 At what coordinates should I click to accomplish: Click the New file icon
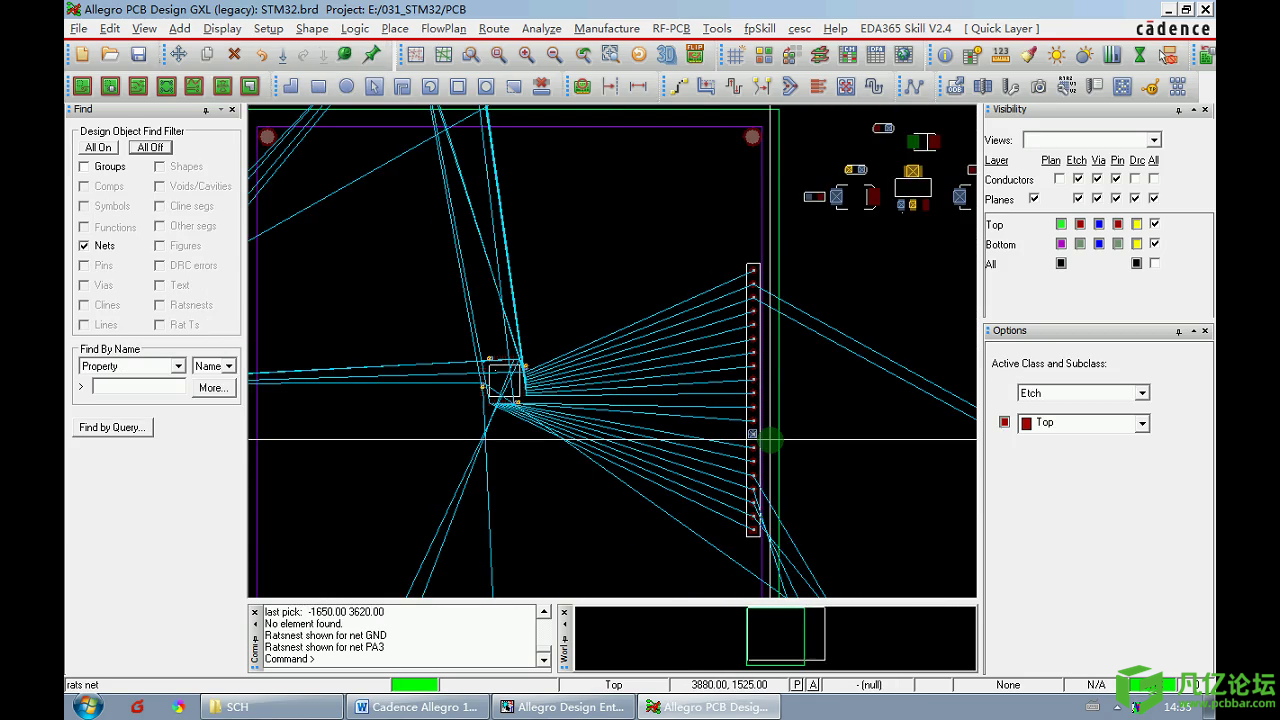click(x=82, y=55)
